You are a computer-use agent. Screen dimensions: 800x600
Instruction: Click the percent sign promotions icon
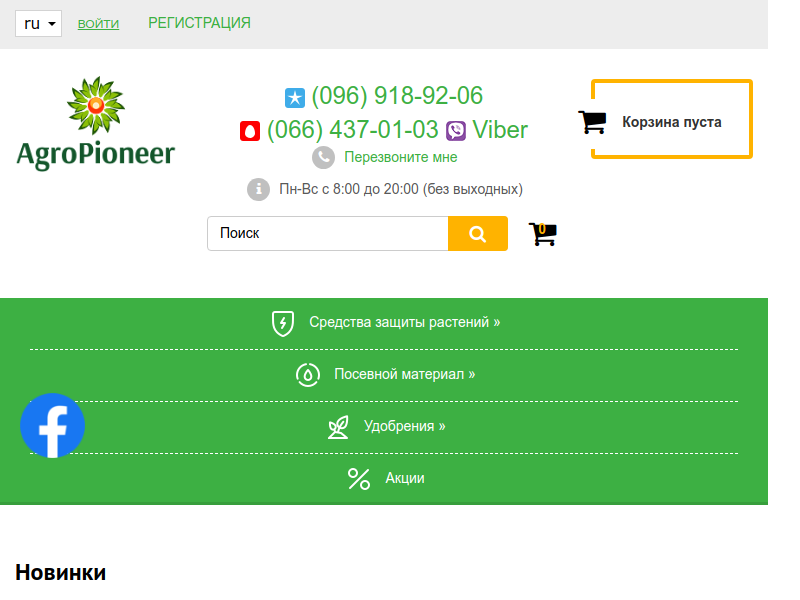pos(359,479)
